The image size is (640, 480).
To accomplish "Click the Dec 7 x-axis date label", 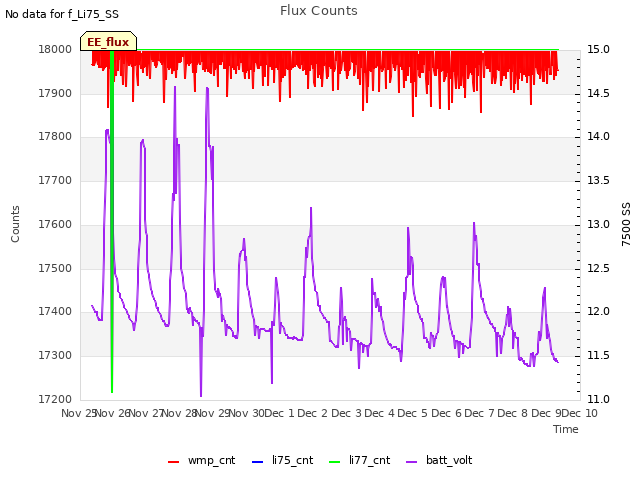I will (480, 413).
